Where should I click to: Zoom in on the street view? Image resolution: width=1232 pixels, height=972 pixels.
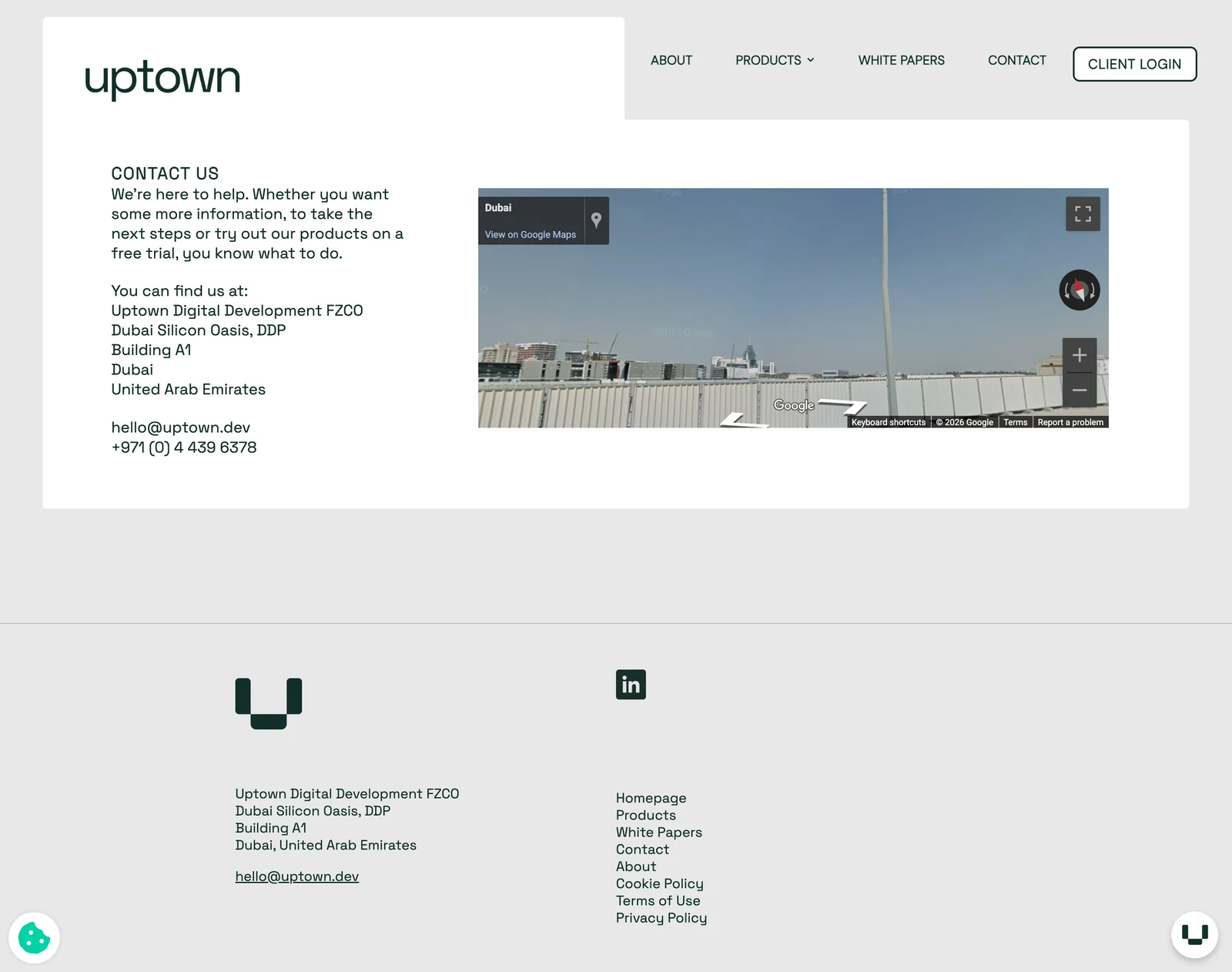click(1080, 355)
